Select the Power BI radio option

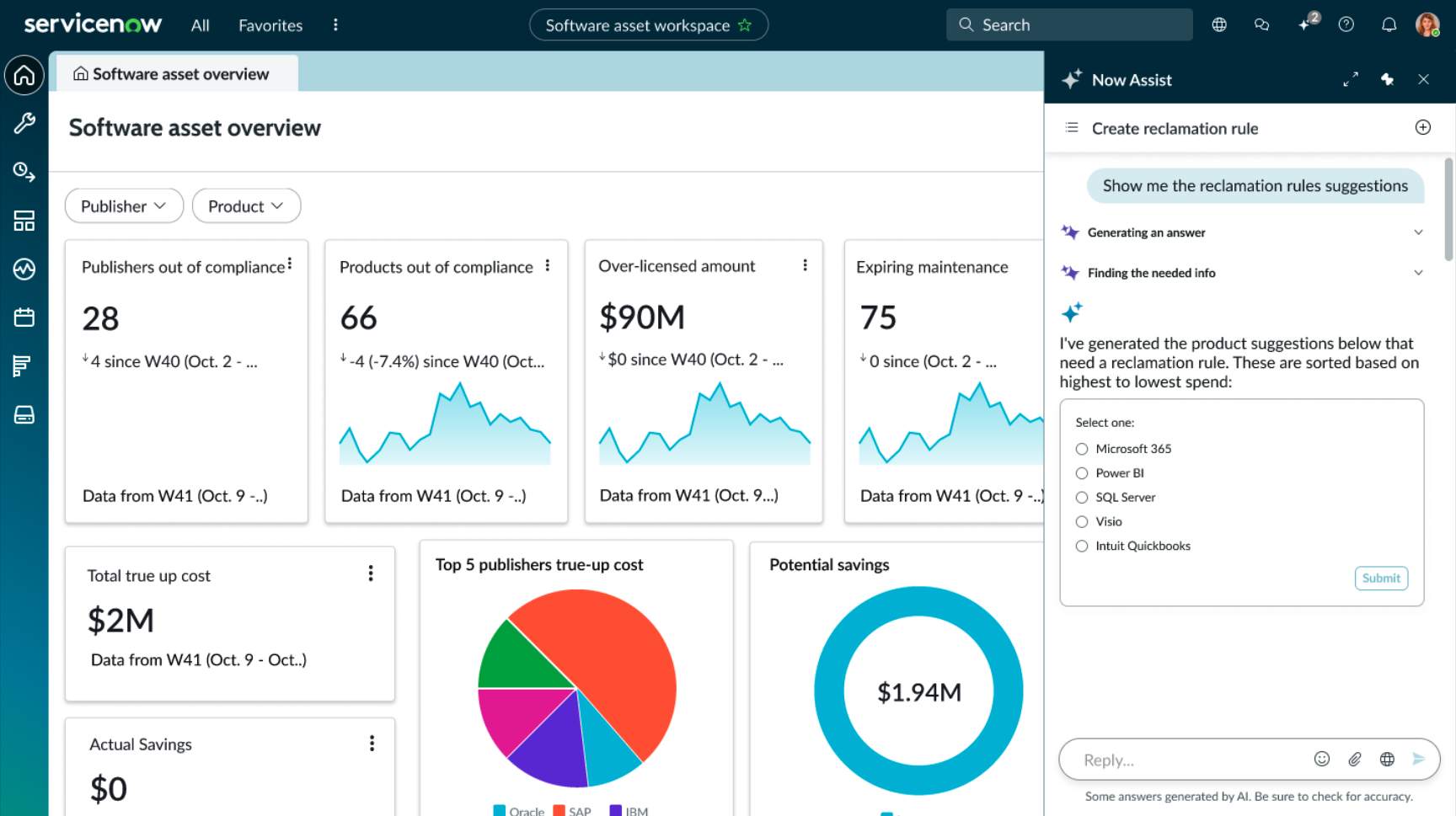point(1082,474)
